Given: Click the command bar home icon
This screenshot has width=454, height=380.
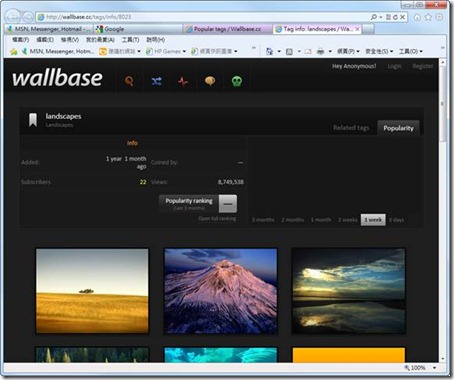Looking at the screenshot, I should (x=269, y=51).
